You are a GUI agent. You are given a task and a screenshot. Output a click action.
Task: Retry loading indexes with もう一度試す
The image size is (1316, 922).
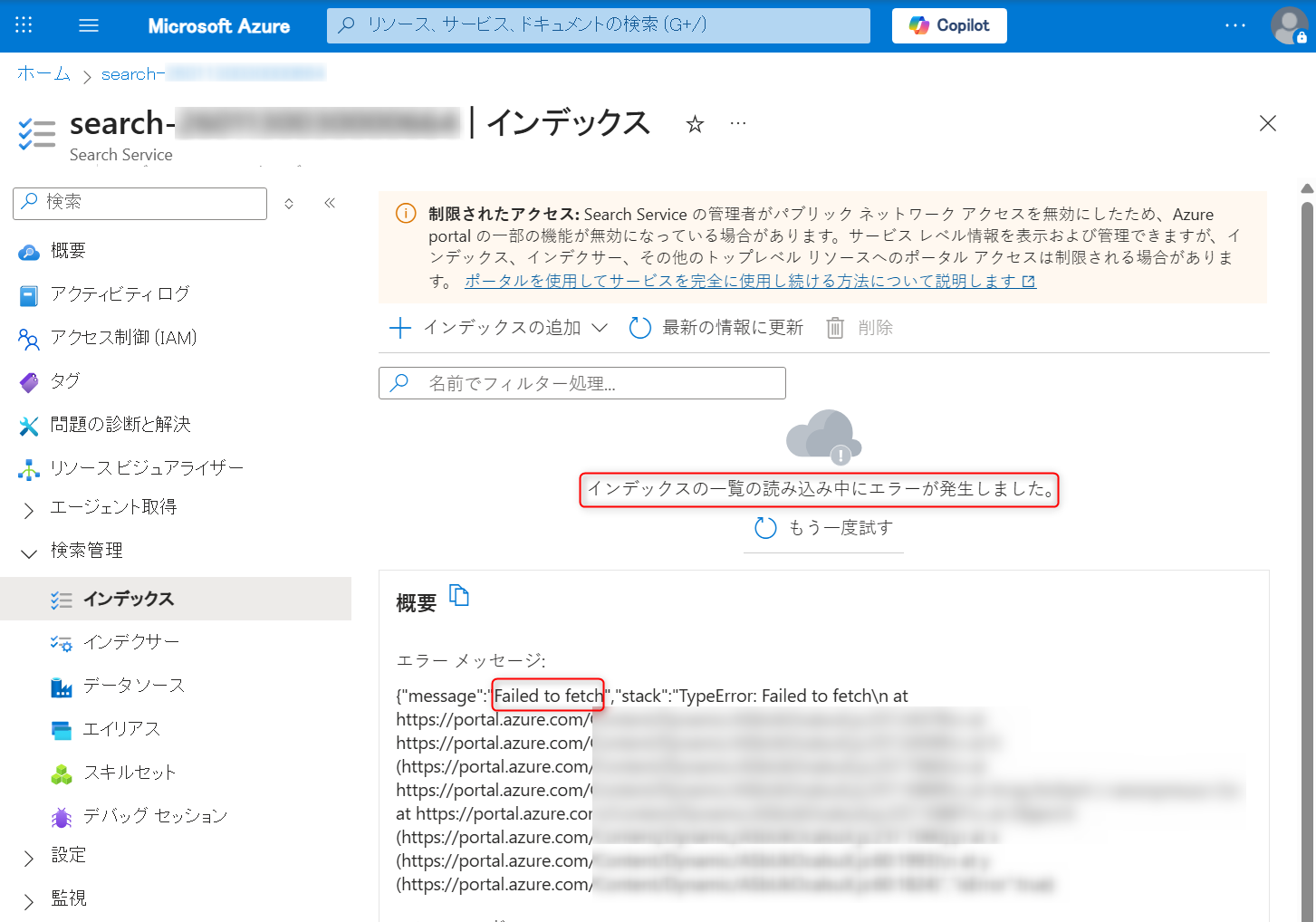click(x=823, y=527)
